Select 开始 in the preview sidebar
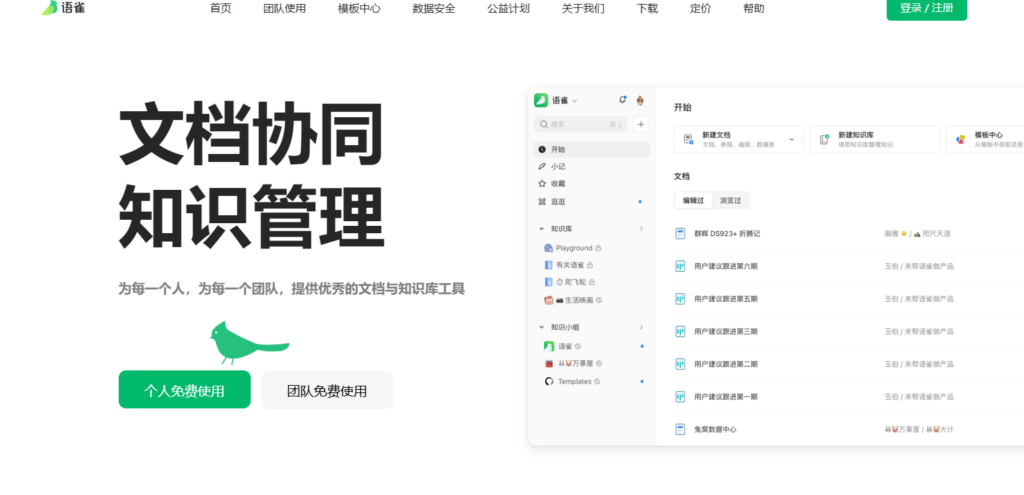 592,150
